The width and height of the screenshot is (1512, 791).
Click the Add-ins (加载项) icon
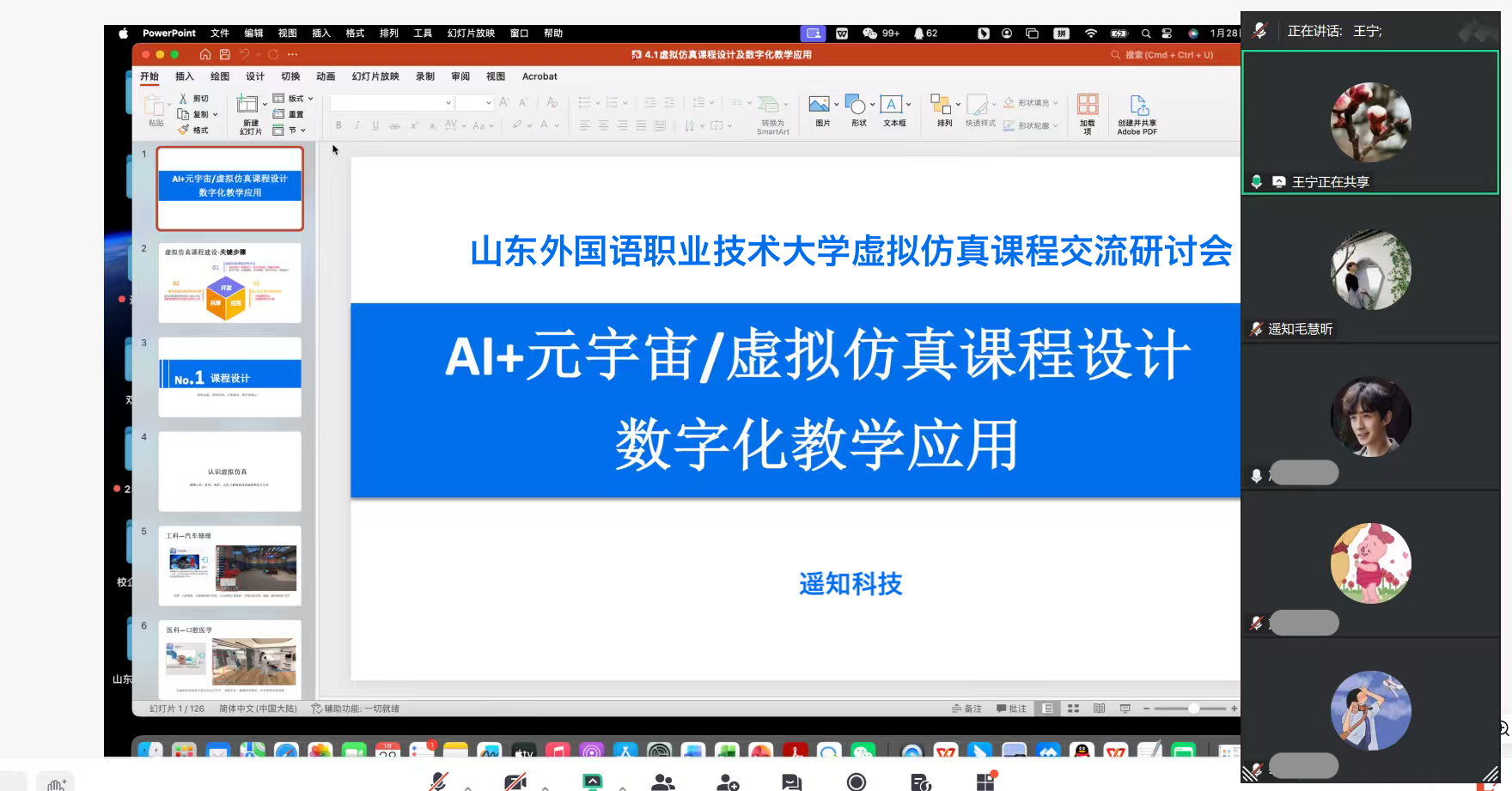(1088, 106)
